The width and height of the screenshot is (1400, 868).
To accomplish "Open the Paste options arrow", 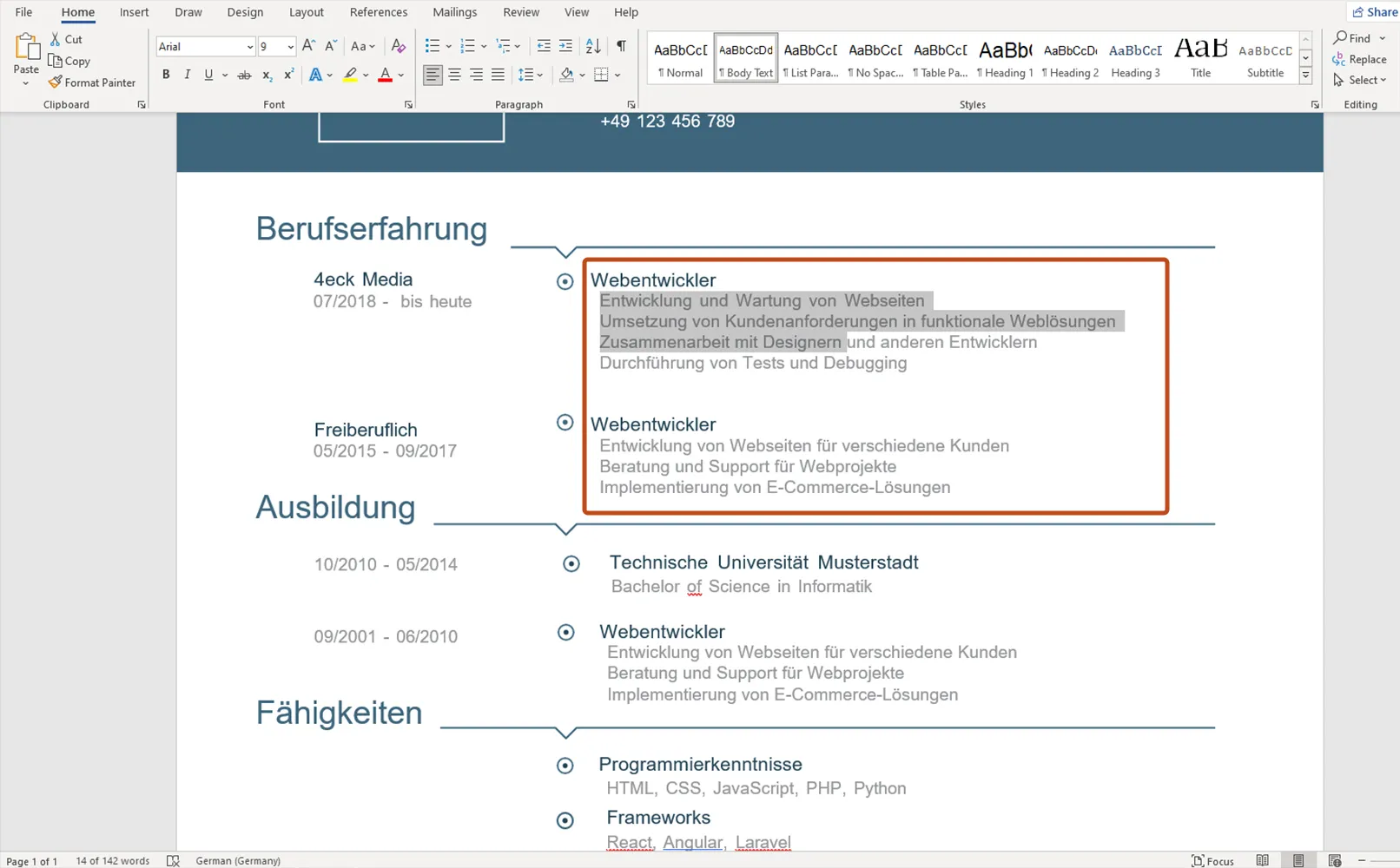I will coord(26,83).
